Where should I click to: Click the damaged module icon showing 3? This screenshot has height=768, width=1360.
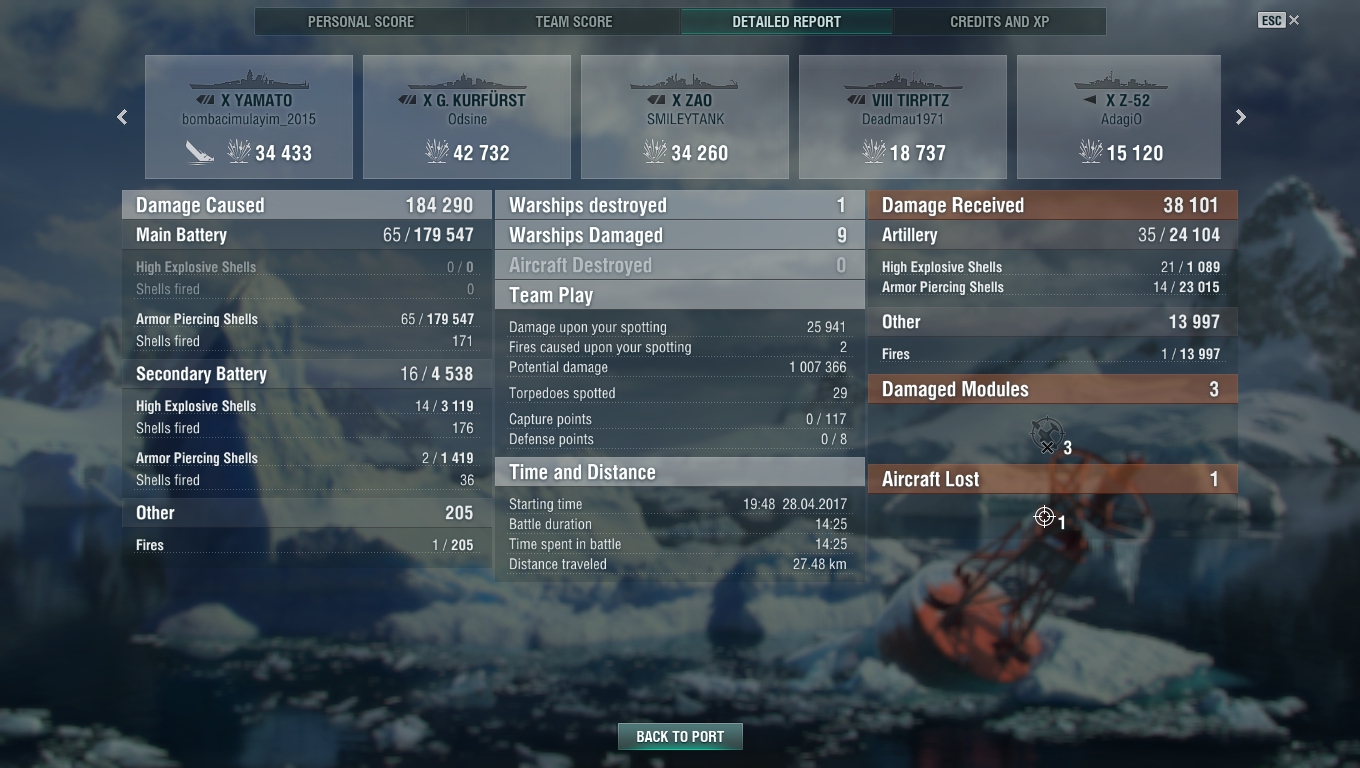click(x=1046, y=436)
